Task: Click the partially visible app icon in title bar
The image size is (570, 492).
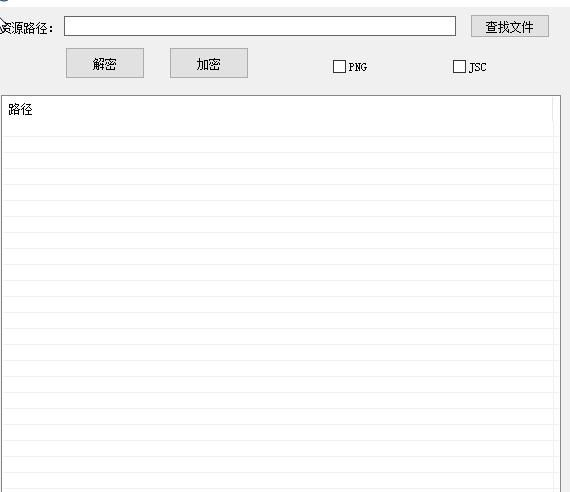Action: [4, 1]
